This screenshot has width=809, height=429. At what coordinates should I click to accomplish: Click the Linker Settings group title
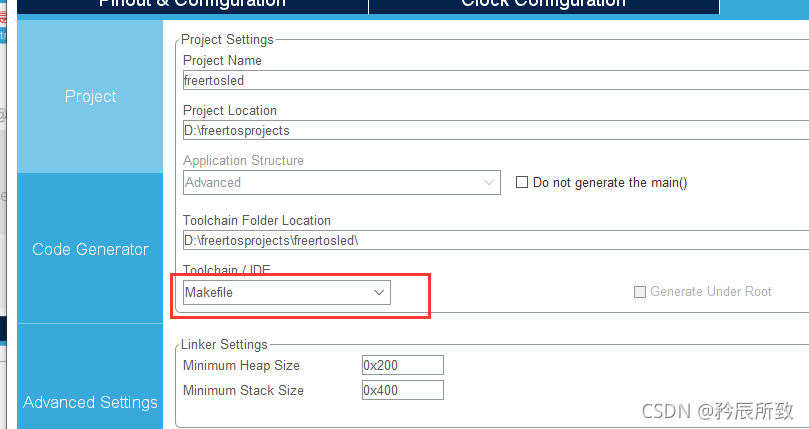(x=225, y=344)
